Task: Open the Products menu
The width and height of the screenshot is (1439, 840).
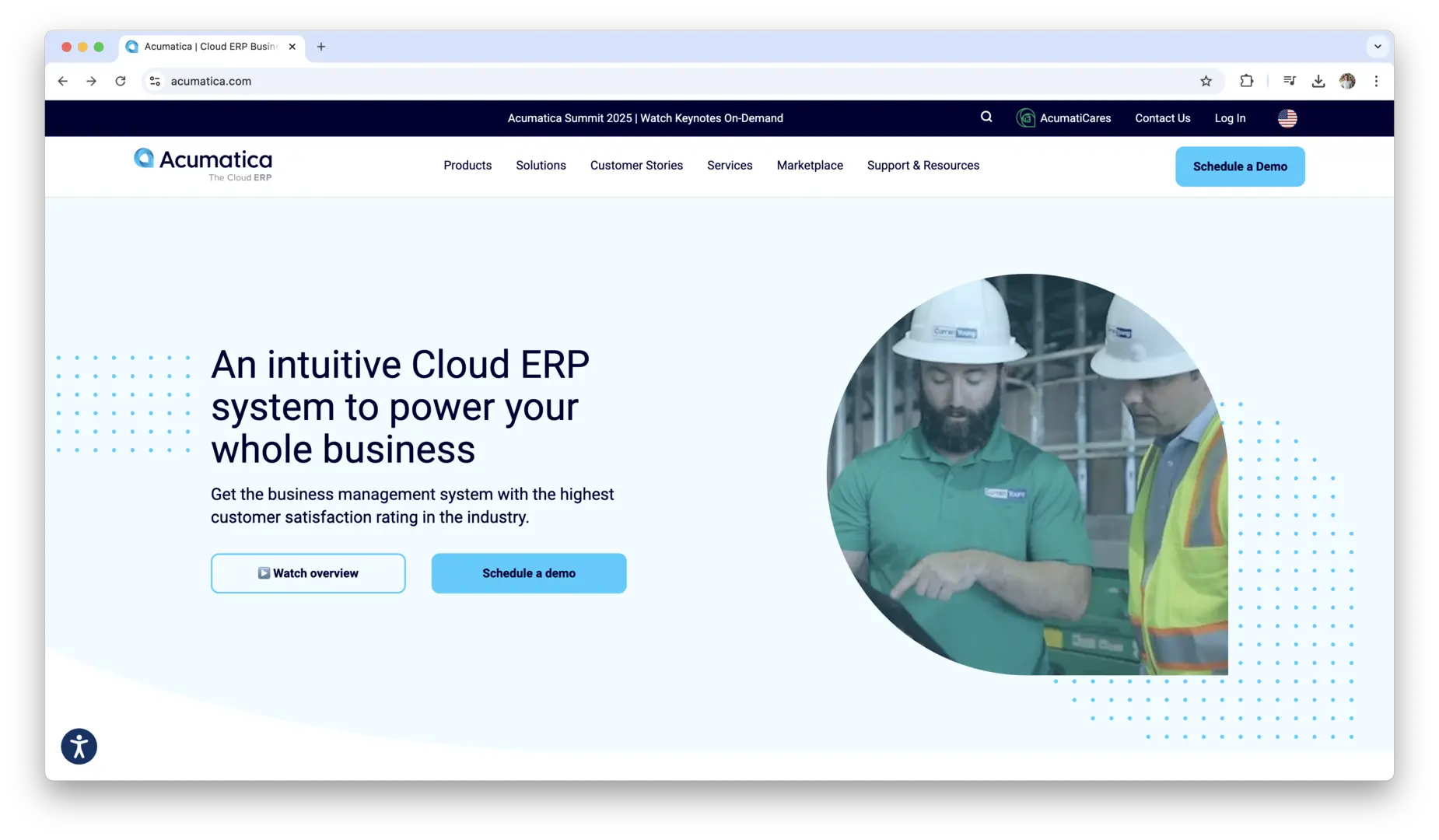Action: click(x=467, y=166)
